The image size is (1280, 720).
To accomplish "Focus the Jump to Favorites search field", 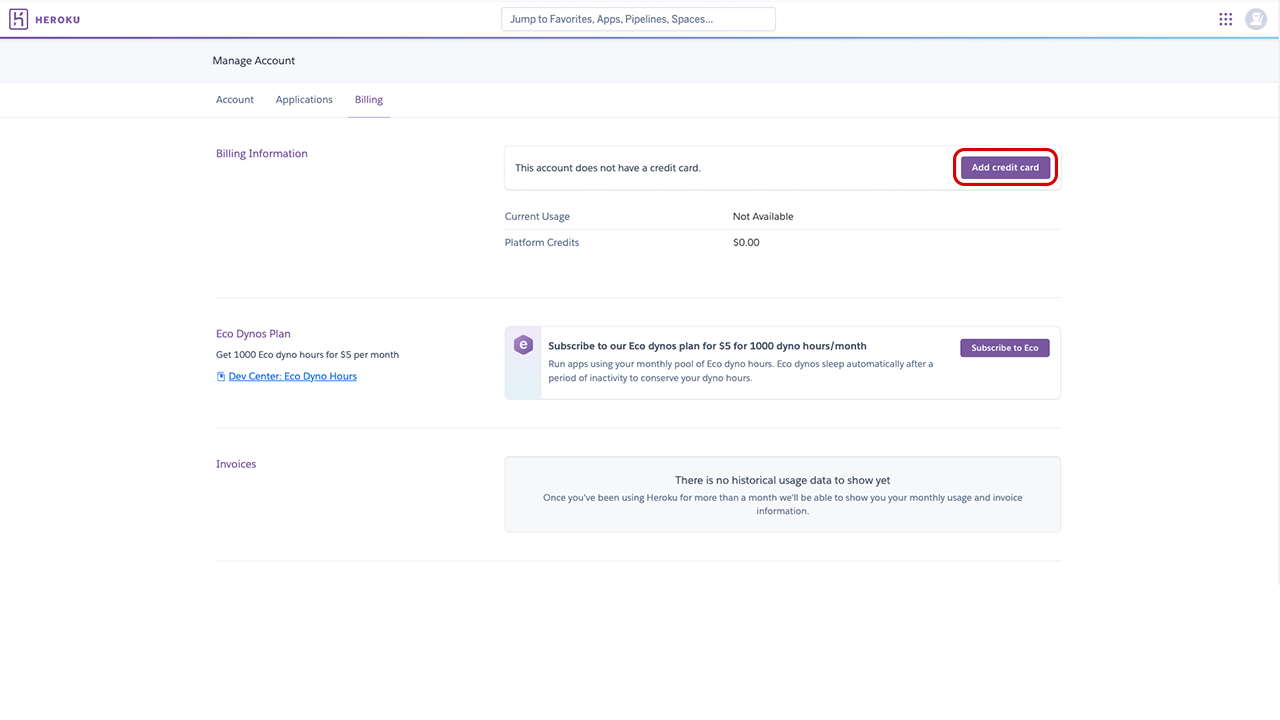I will (x=638, y=19).
